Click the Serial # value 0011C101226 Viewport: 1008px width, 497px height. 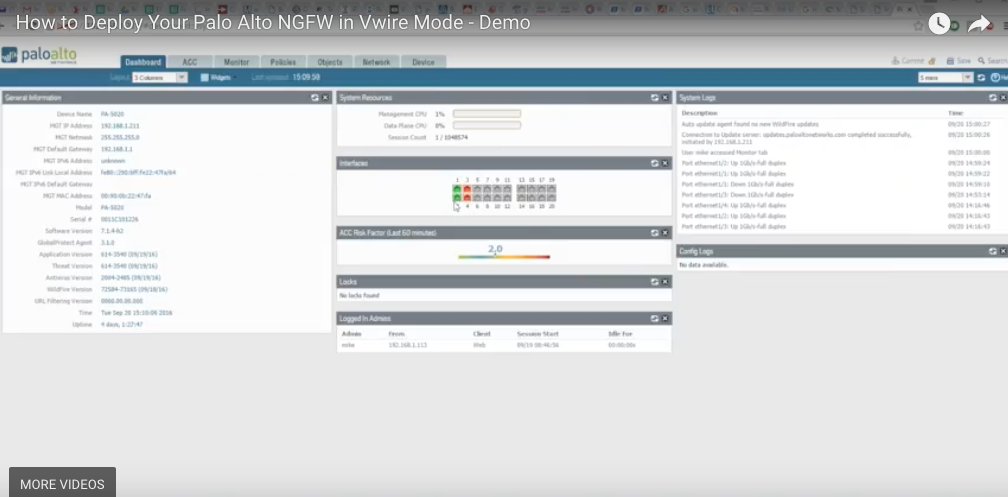120,219
